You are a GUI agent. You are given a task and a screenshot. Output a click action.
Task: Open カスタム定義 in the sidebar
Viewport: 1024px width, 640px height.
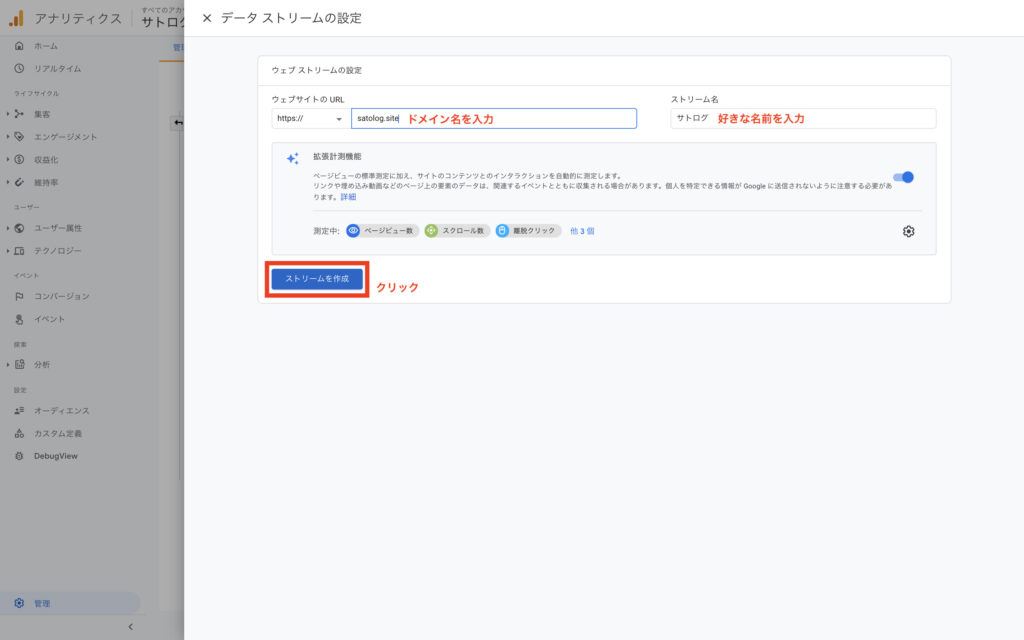point(57,434)
